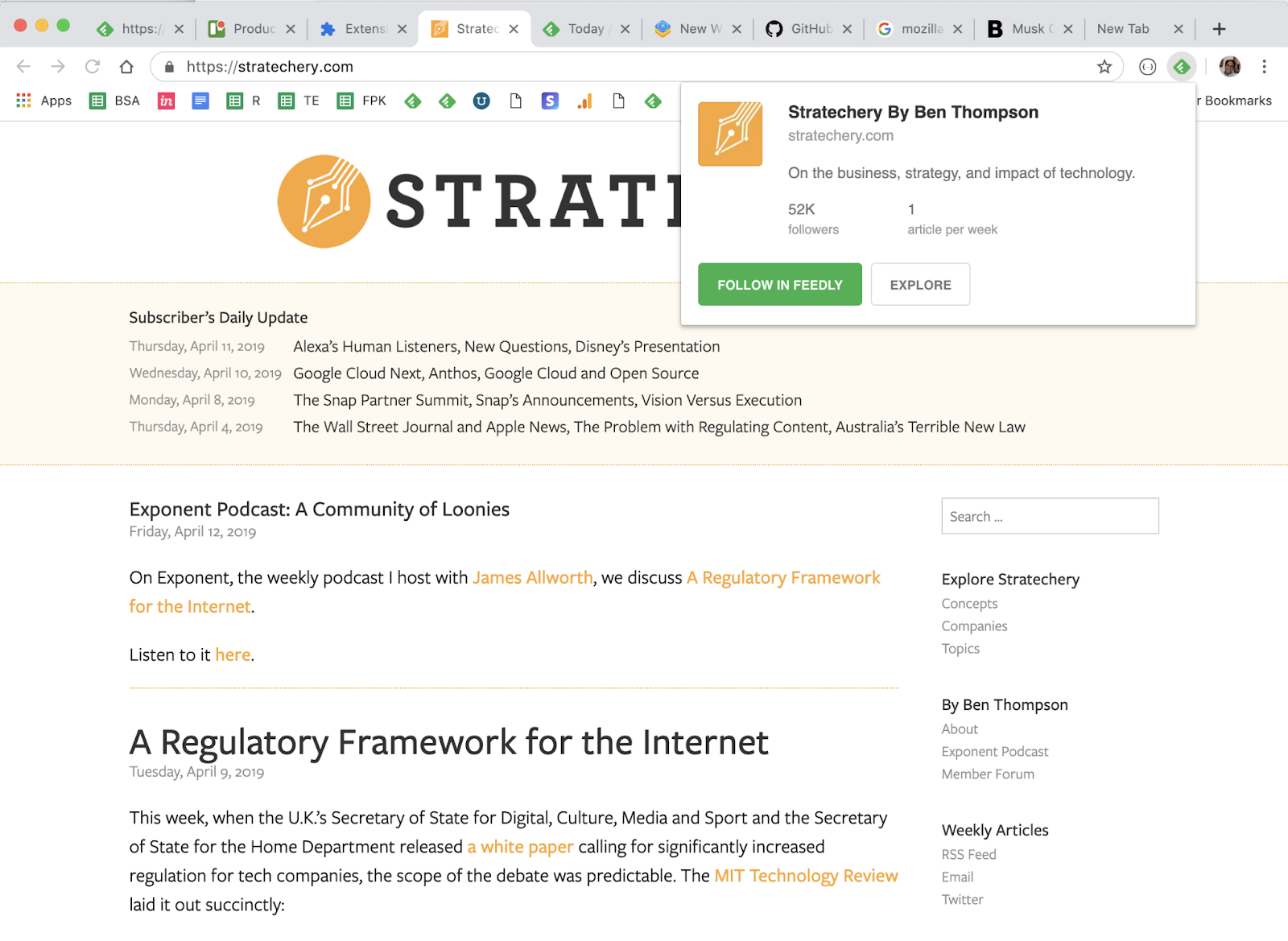The width and height of the screenshot is (1288, 941).
Task: Go forward in browser history
Action: point(58,67)
